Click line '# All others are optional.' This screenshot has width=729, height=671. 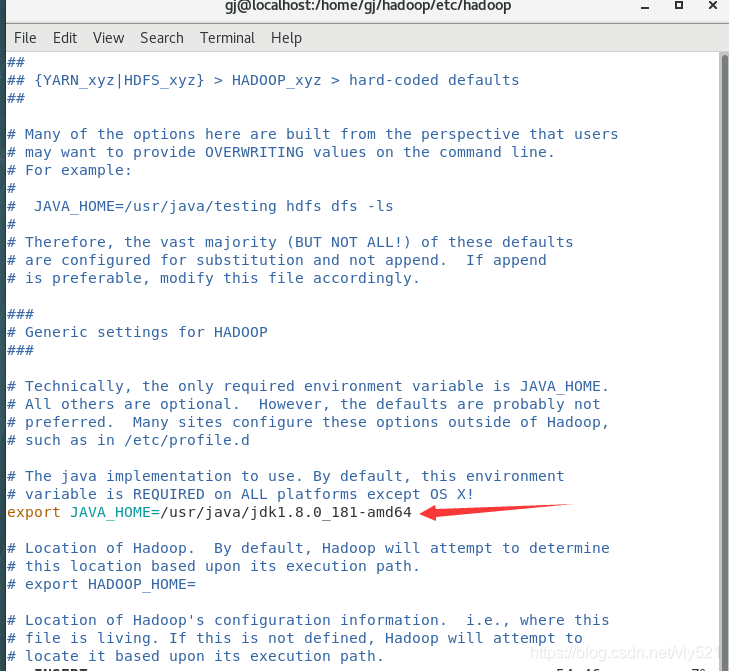[x=304, y=404]
